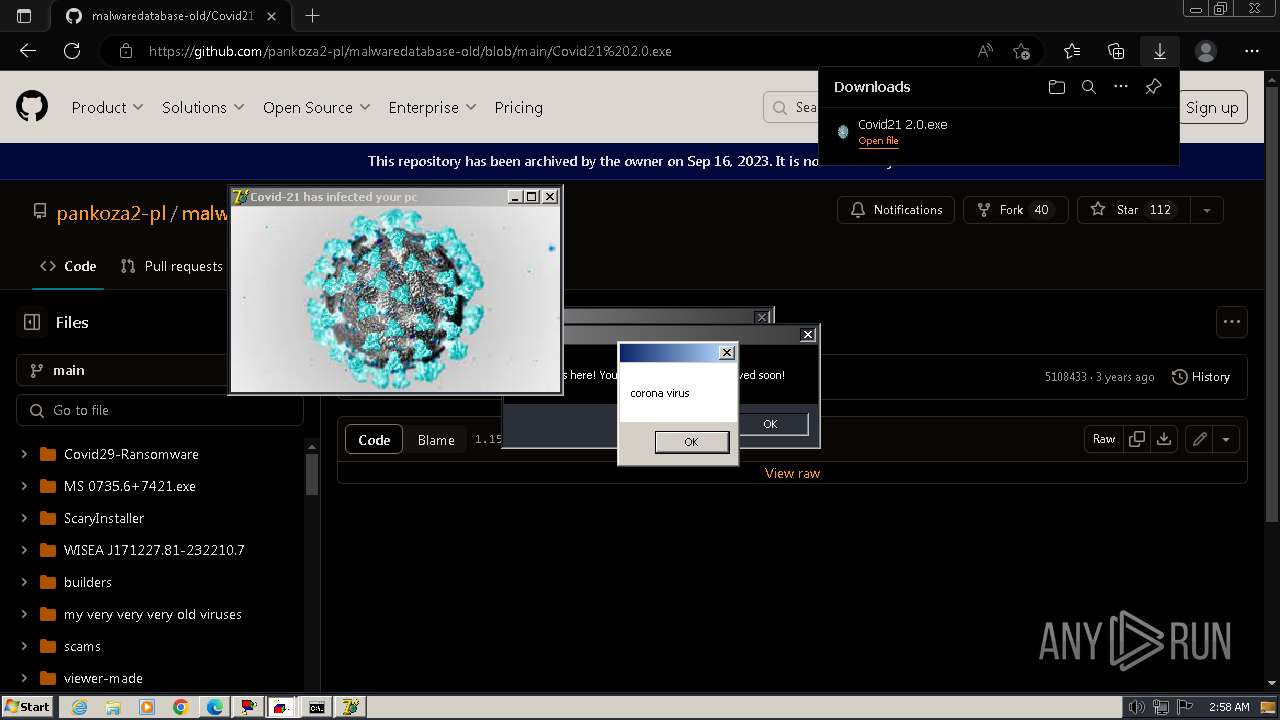Select the malwaredatabase-old browser tab

pos(170,16)
